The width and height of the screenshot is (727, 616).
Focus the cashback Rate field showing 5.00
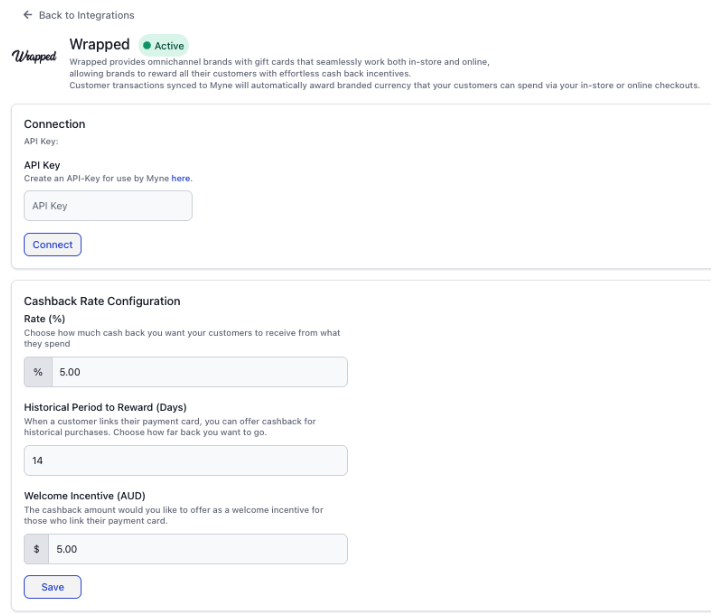tap(200, 372)
